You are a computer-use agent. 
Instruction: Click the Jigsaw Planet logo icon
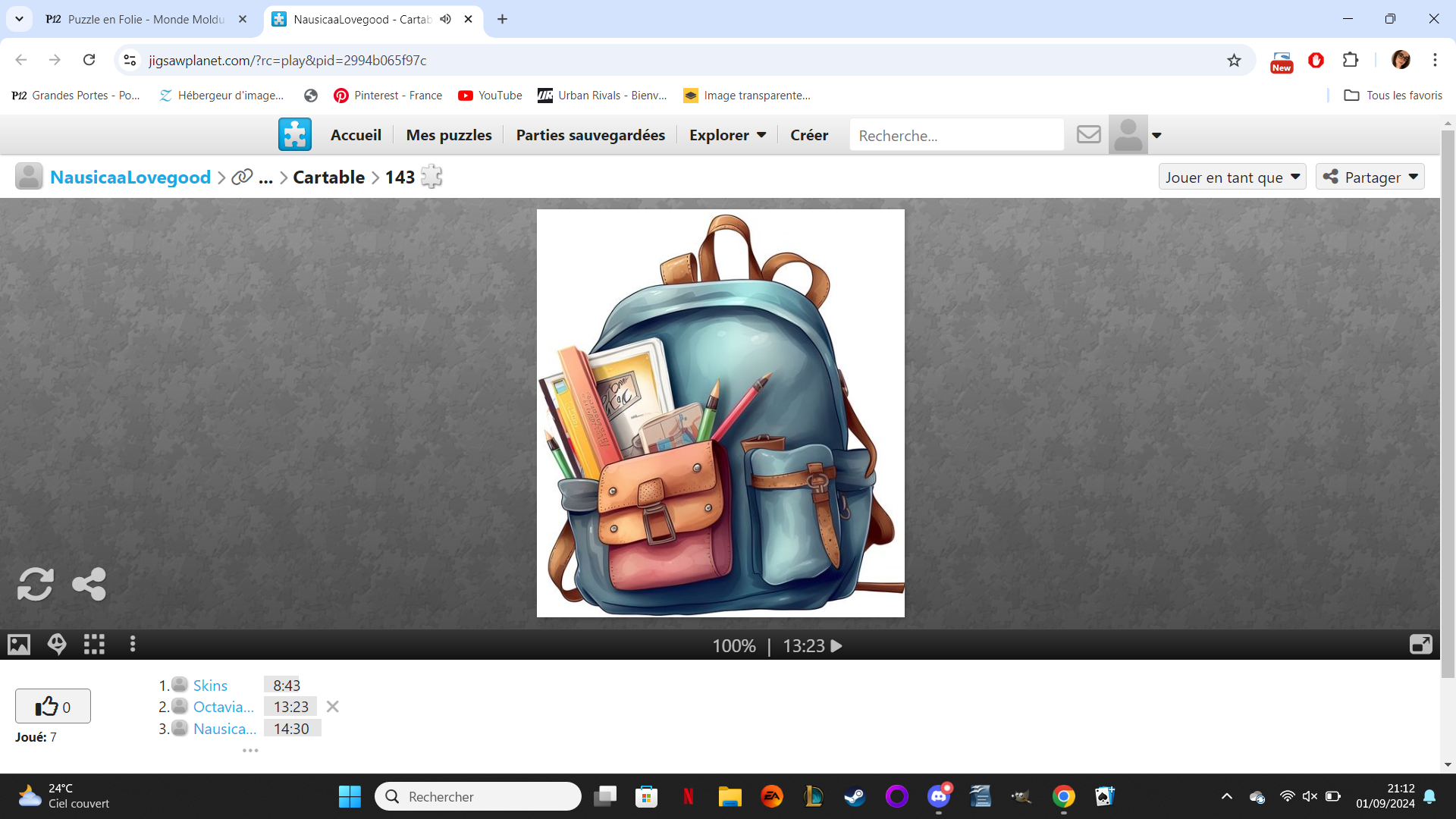294,135
